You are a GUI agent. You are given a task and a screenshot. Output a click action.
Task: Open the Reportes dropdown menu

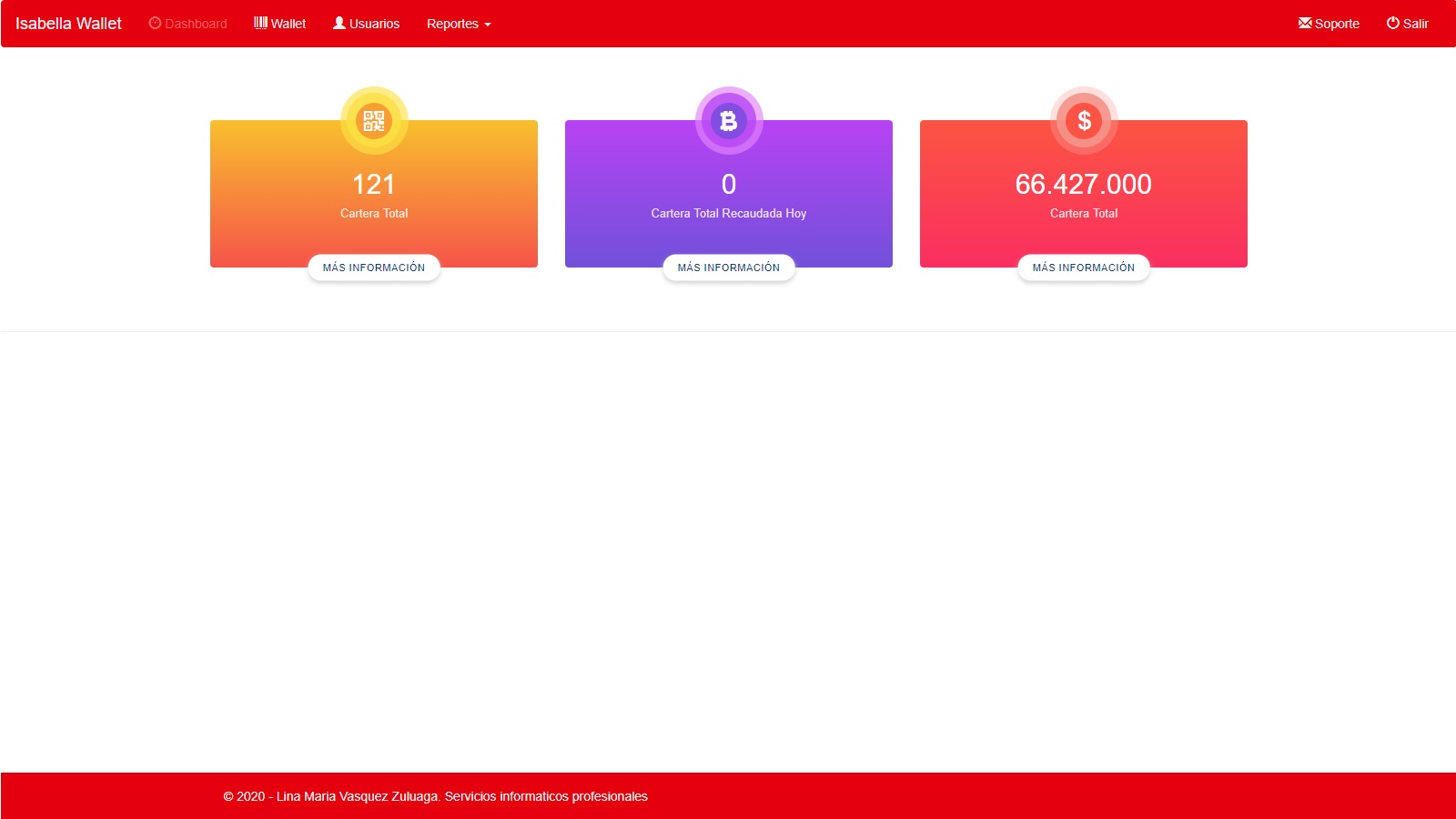coord(452,24)
